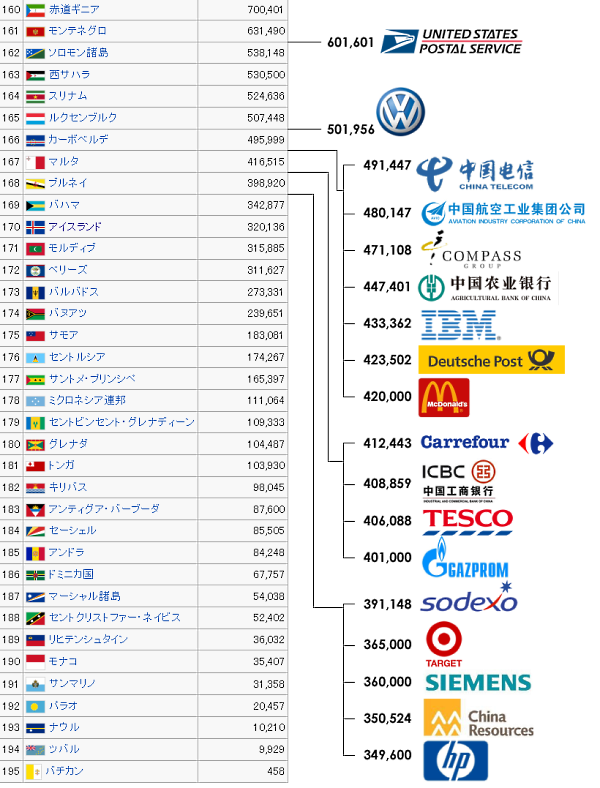Select the Sodexo employee count 391,148

click(x=387, y=604)
